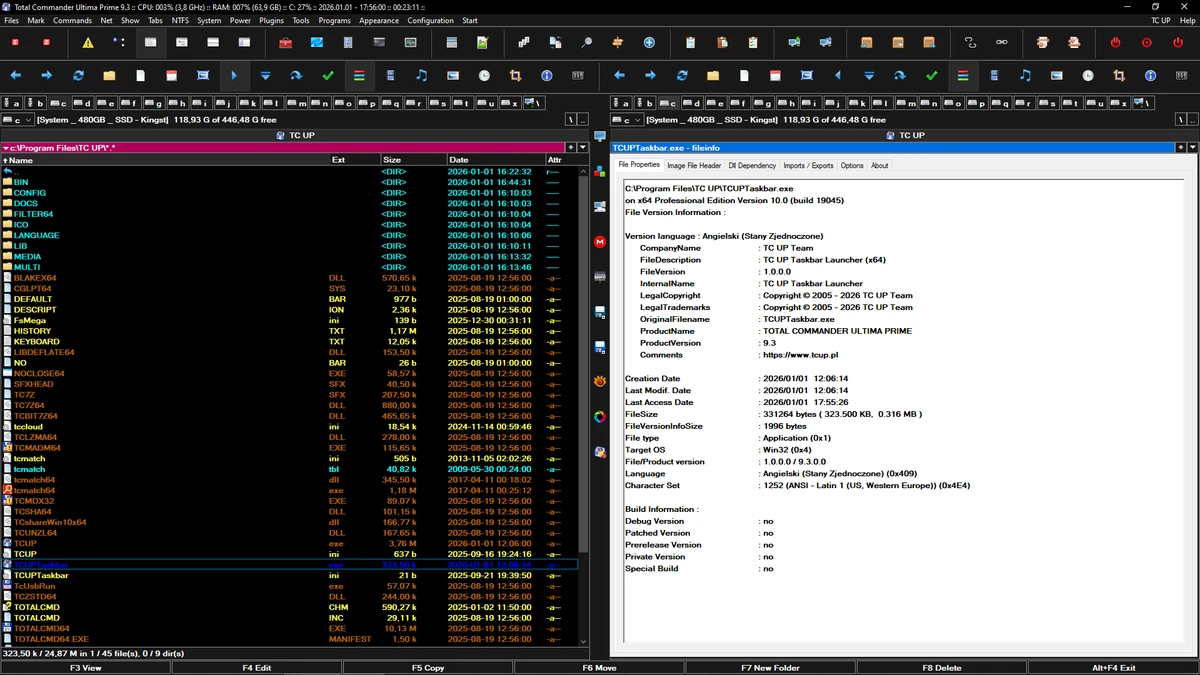Switch to the Image File Header tab
The width and height of the screenshot is (1200, 675).
(x=694, y=166)
